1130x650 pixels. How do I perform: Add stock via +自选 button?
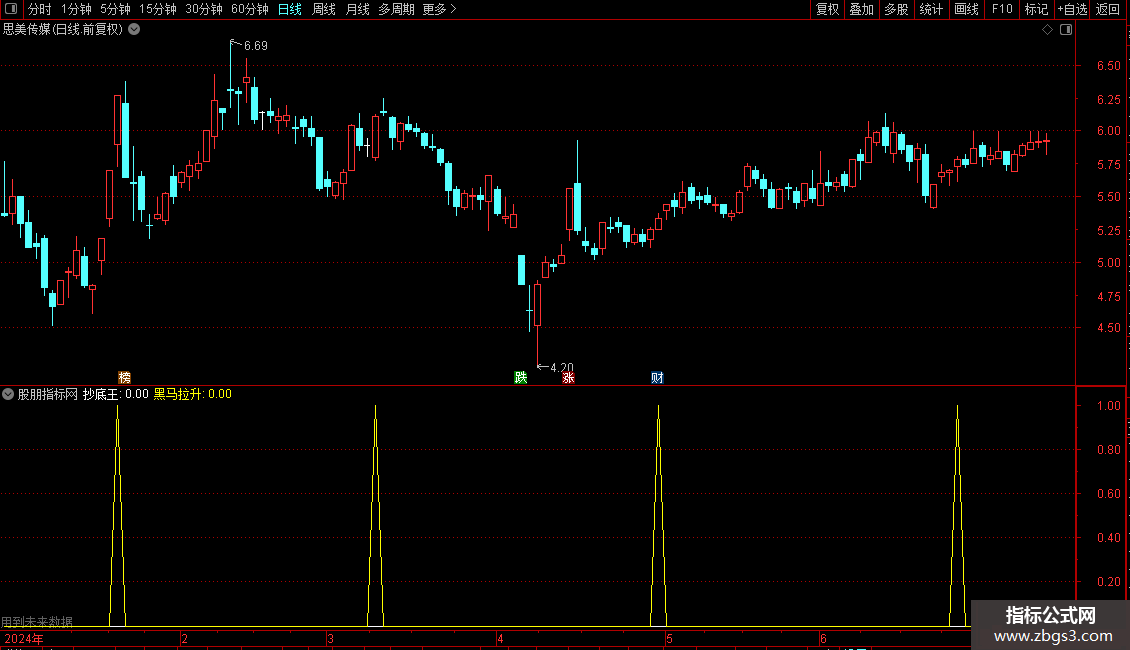click(x=1072, y=9)
